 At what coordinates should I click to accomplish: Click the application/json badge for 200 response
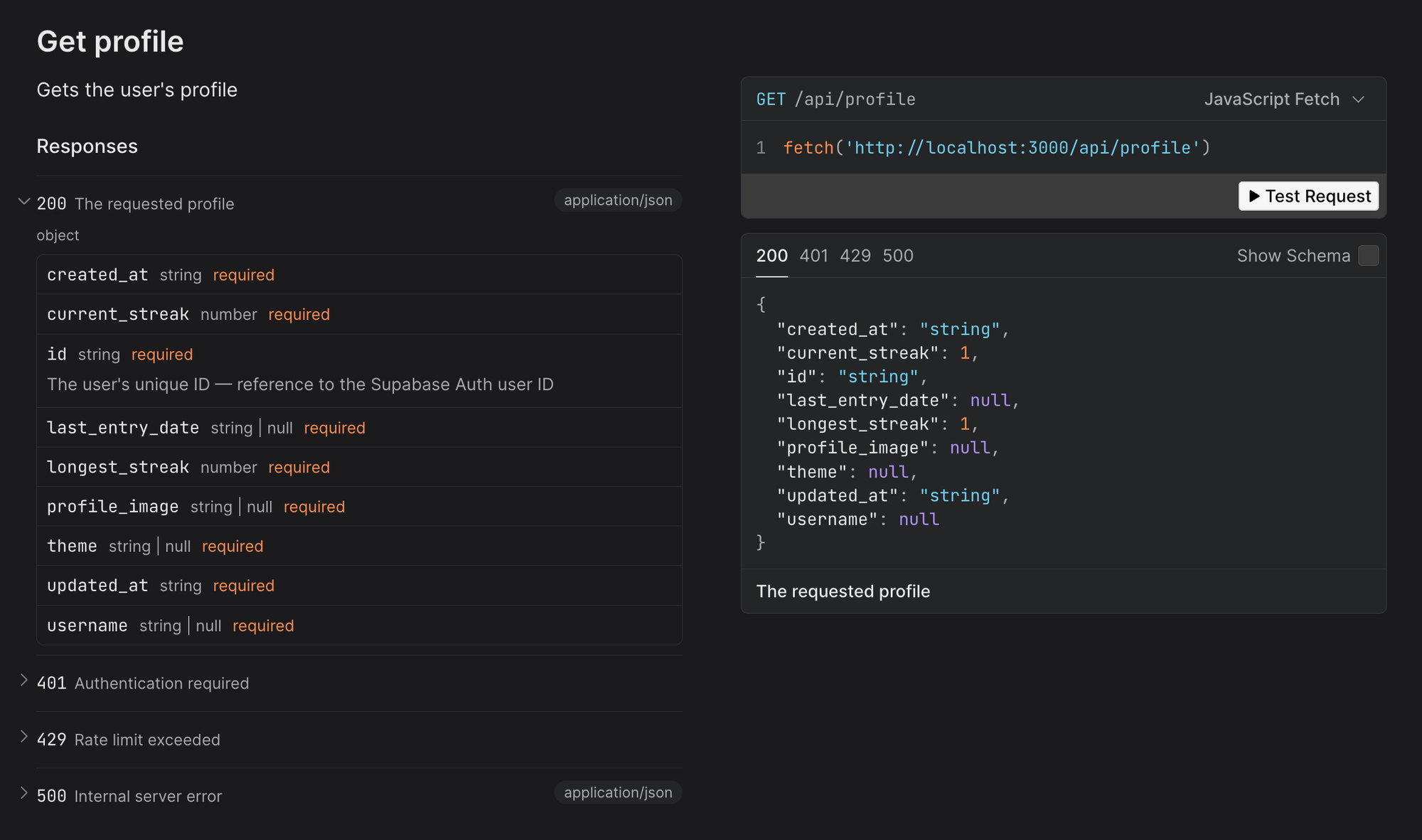(x=618, y=200)
